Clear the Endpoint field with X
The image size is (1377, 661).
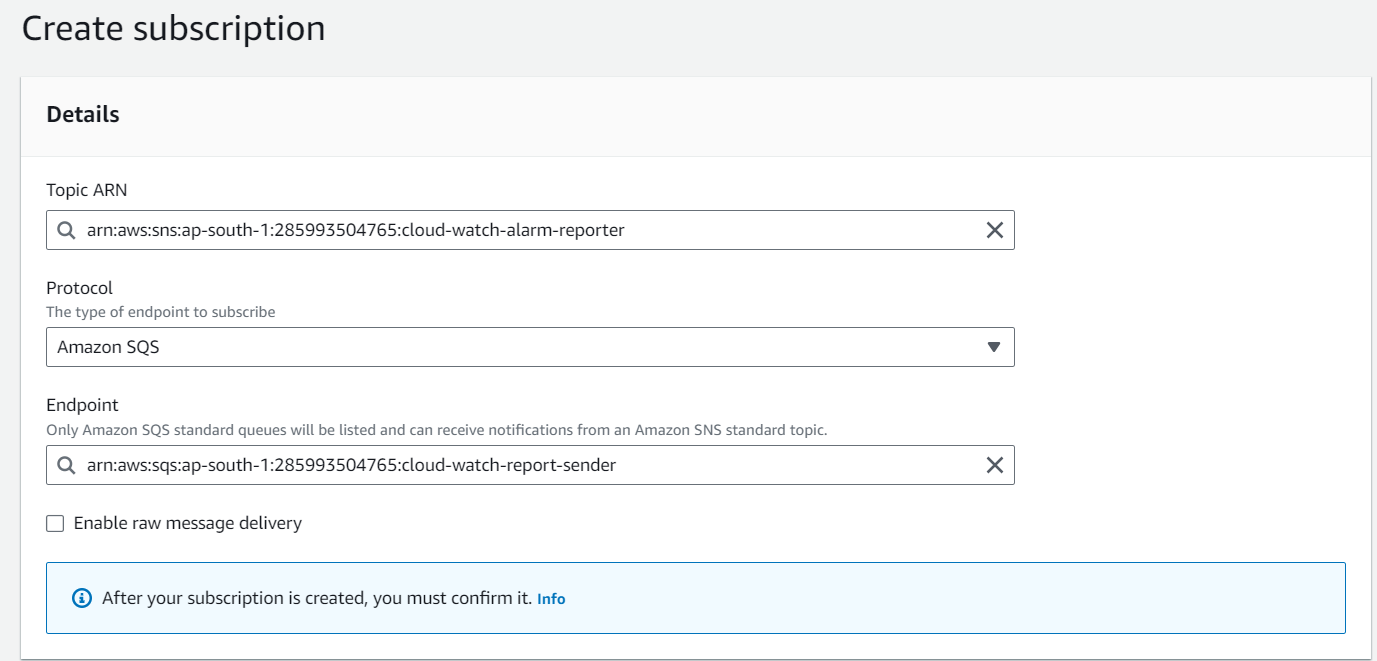[995, 465]
